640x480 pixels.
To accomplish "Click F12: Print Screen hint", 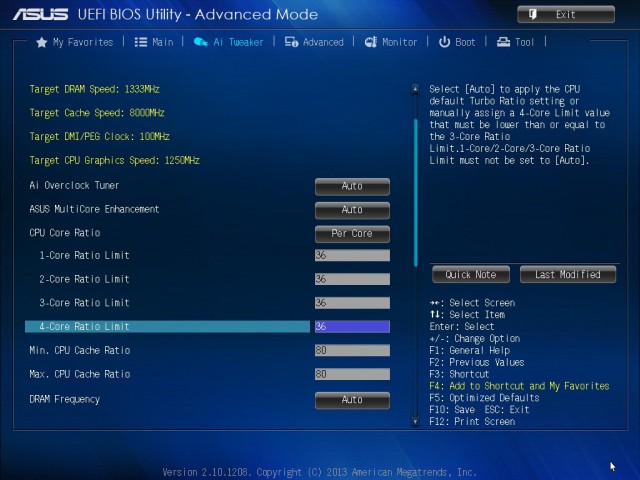I will point(472,422).
